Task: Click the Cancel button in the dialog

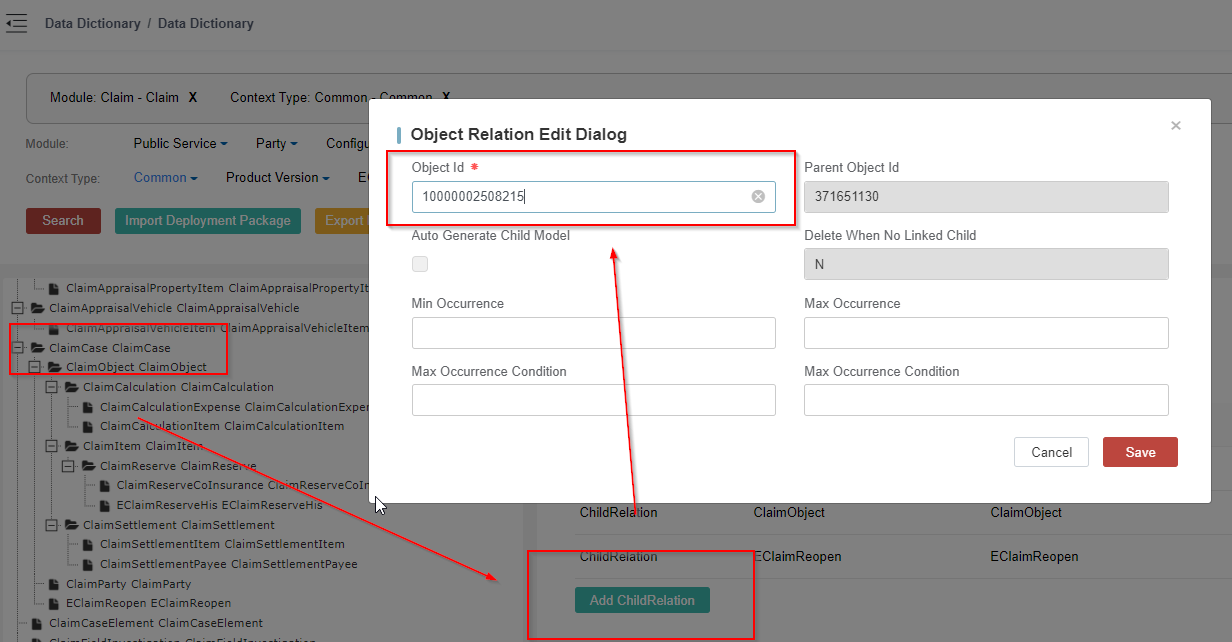Action: (x=1051, y=452)
